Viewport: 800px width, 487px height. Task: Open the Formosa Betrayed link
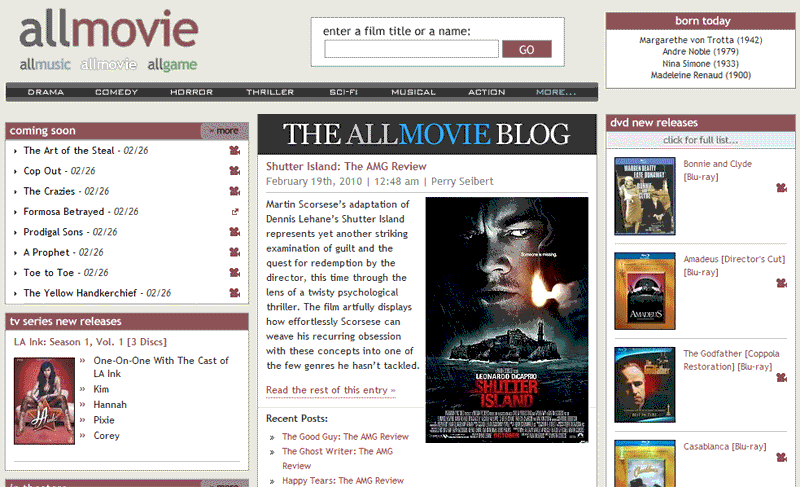[x=64, y=212]
